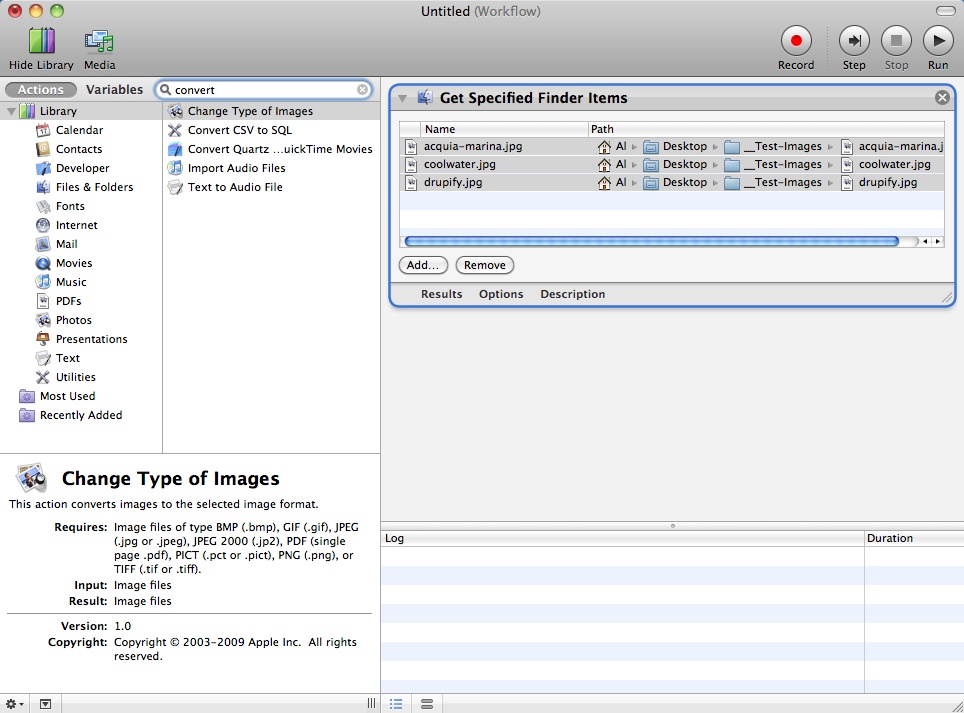The width and height of the screenshot is (964, 713).
Task: Open the Options tab of the action
Action: click(x=501, y=294)
